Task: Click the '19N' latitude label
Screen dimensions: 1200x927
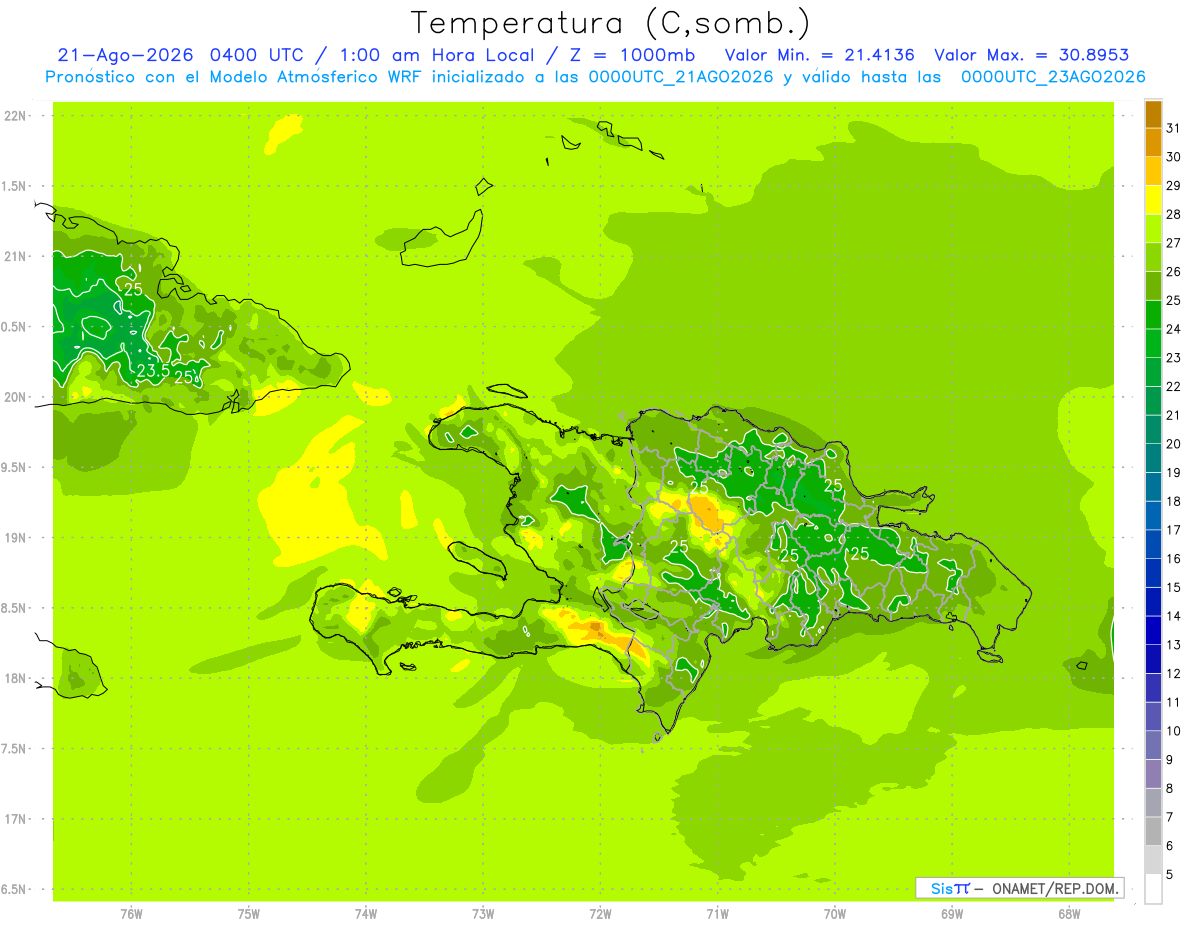Action: click(16, 538)
